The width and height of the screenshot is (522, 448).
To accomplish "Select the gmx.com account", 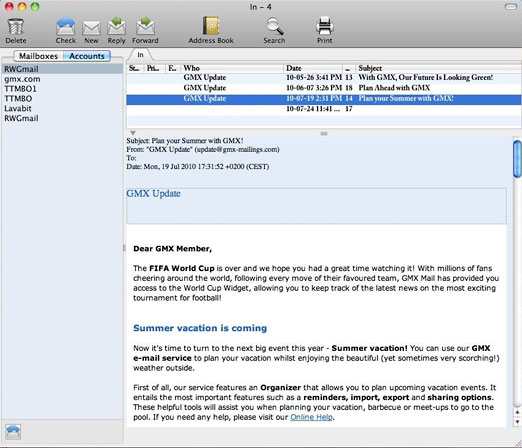I will coord(62,79).
